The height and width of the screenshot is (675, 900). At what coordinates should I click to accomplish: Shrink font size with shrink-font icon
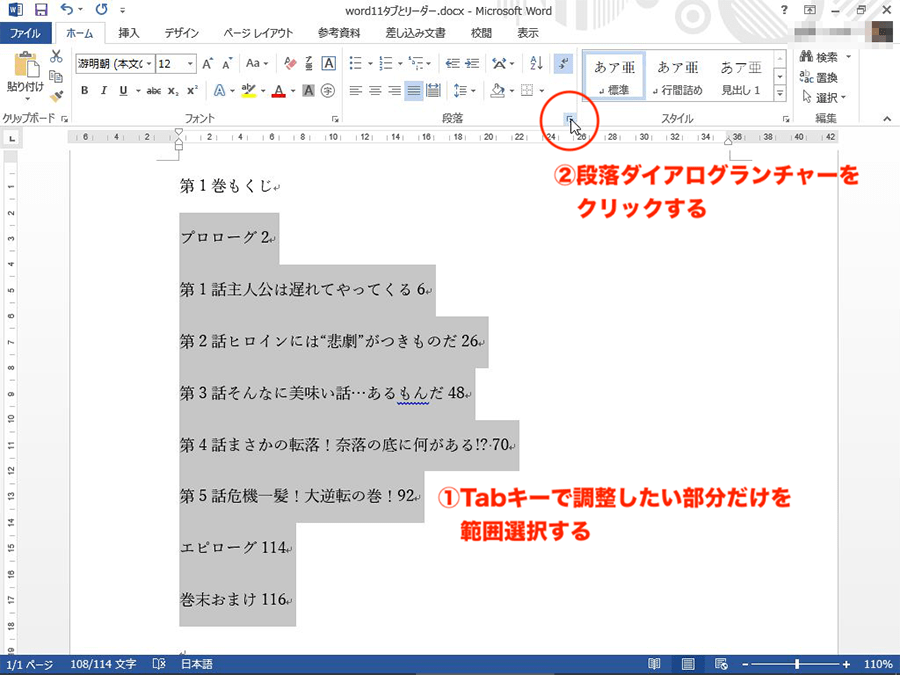227,64
